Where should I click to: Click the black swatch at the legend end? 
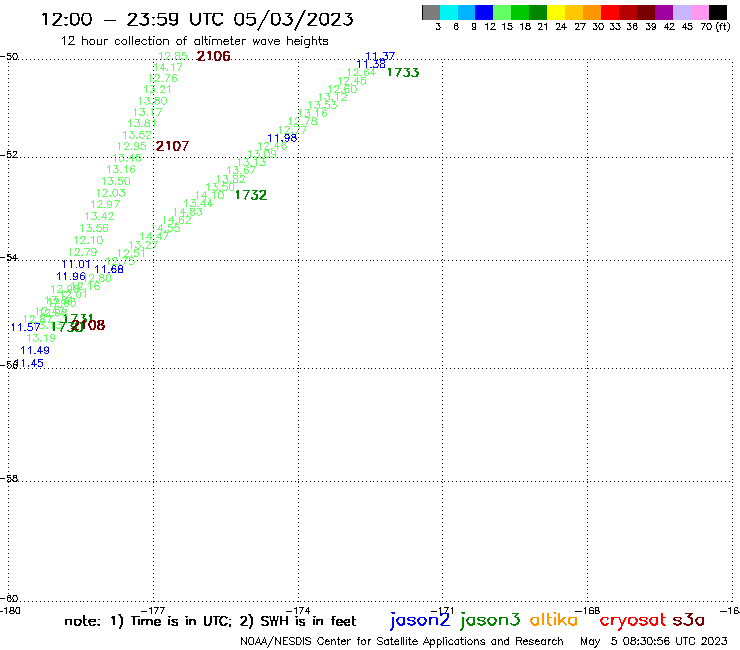tap(717, 12)
